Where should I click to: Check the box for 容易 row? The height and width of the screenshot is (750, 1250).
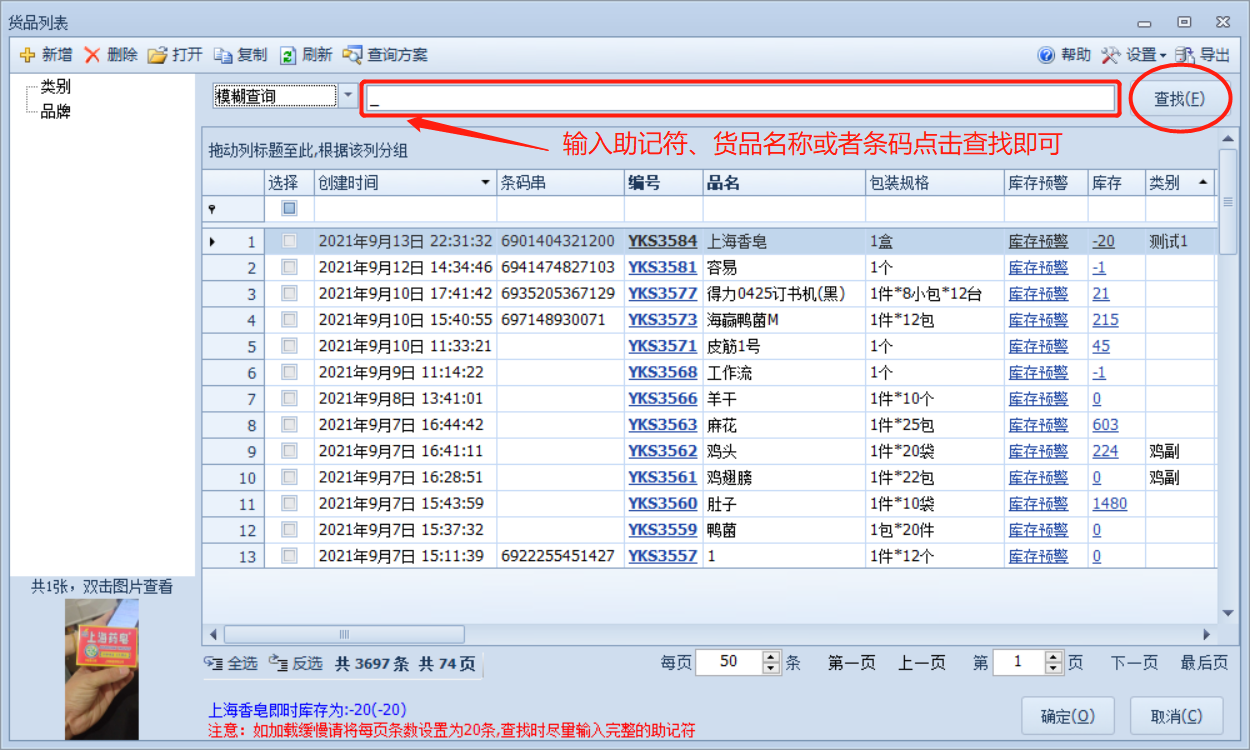point(289,267)
